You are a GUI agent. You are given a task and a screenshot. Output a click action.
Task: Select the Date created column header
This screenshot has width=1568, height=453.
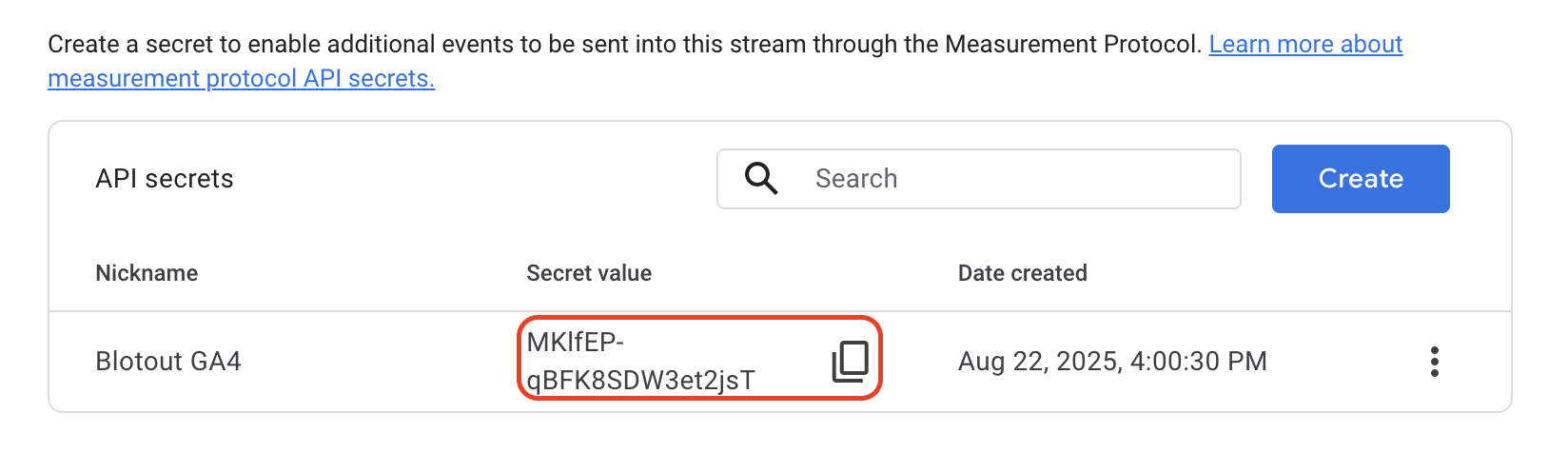point(1022,273)
